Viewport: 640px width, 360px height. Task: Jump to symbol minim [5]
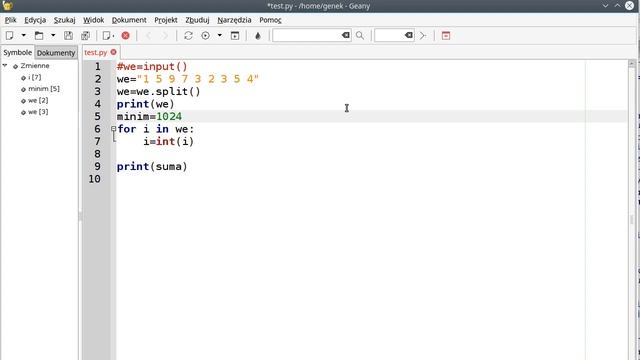[44, 89]
